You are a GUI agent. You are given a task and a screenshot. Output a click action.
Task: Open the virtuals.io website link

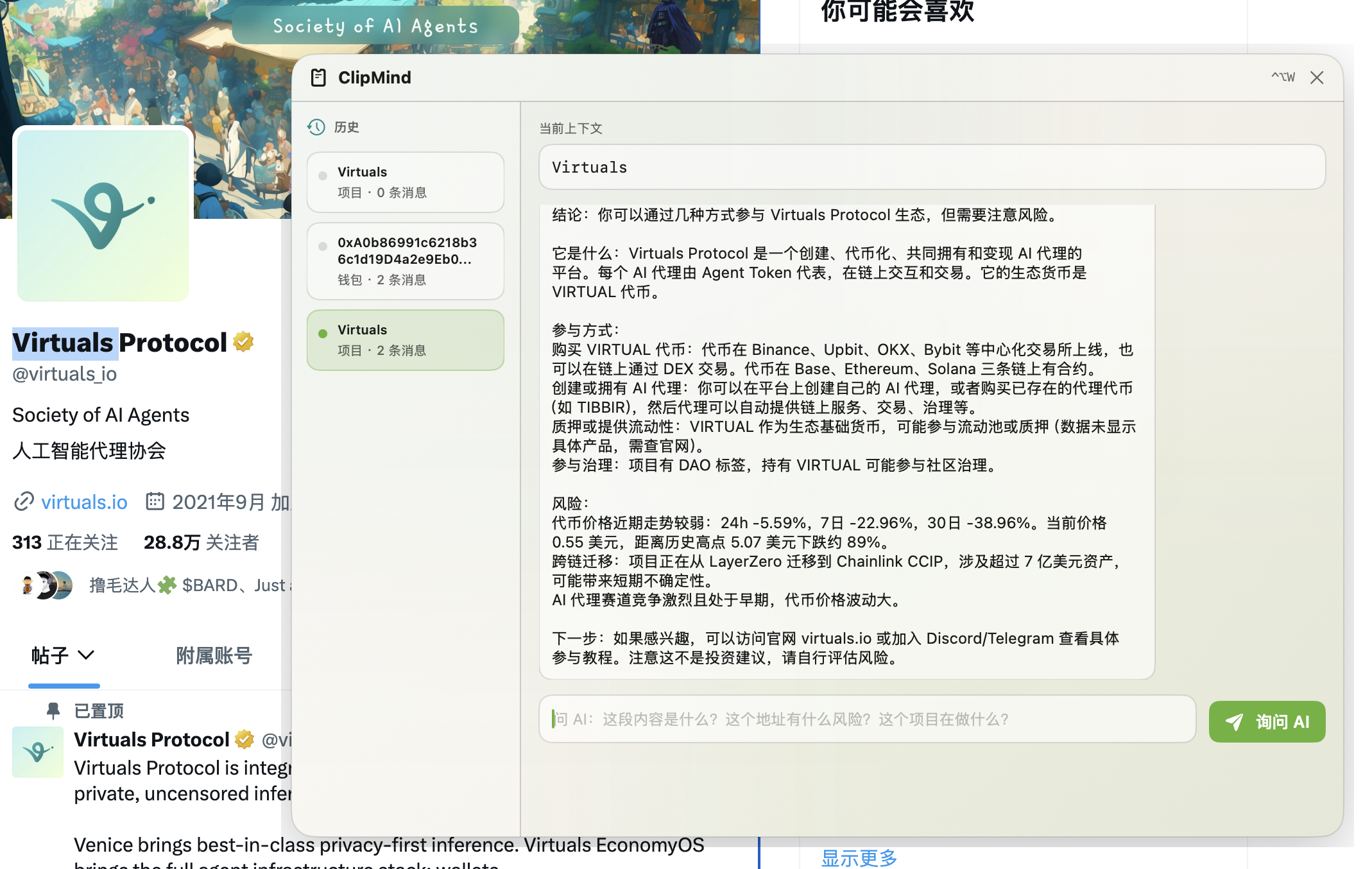84,502
